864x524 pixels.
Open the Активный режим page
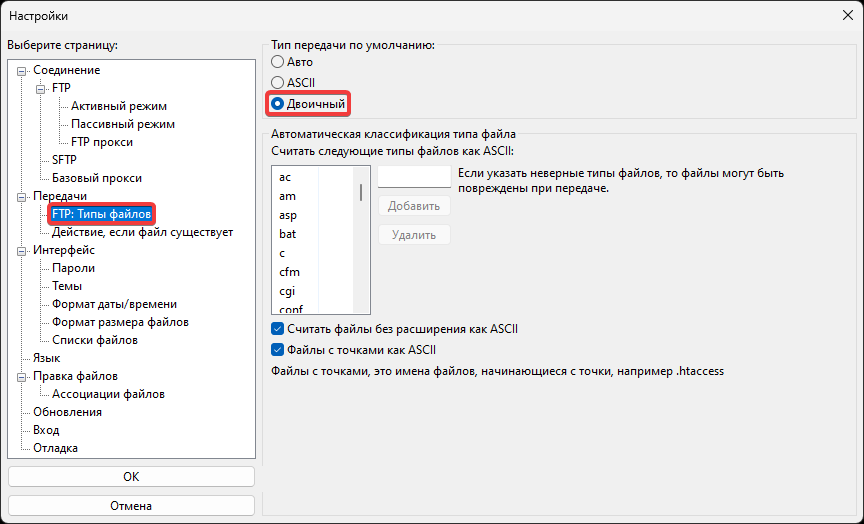pyautogui.click(x=118, y=106)
